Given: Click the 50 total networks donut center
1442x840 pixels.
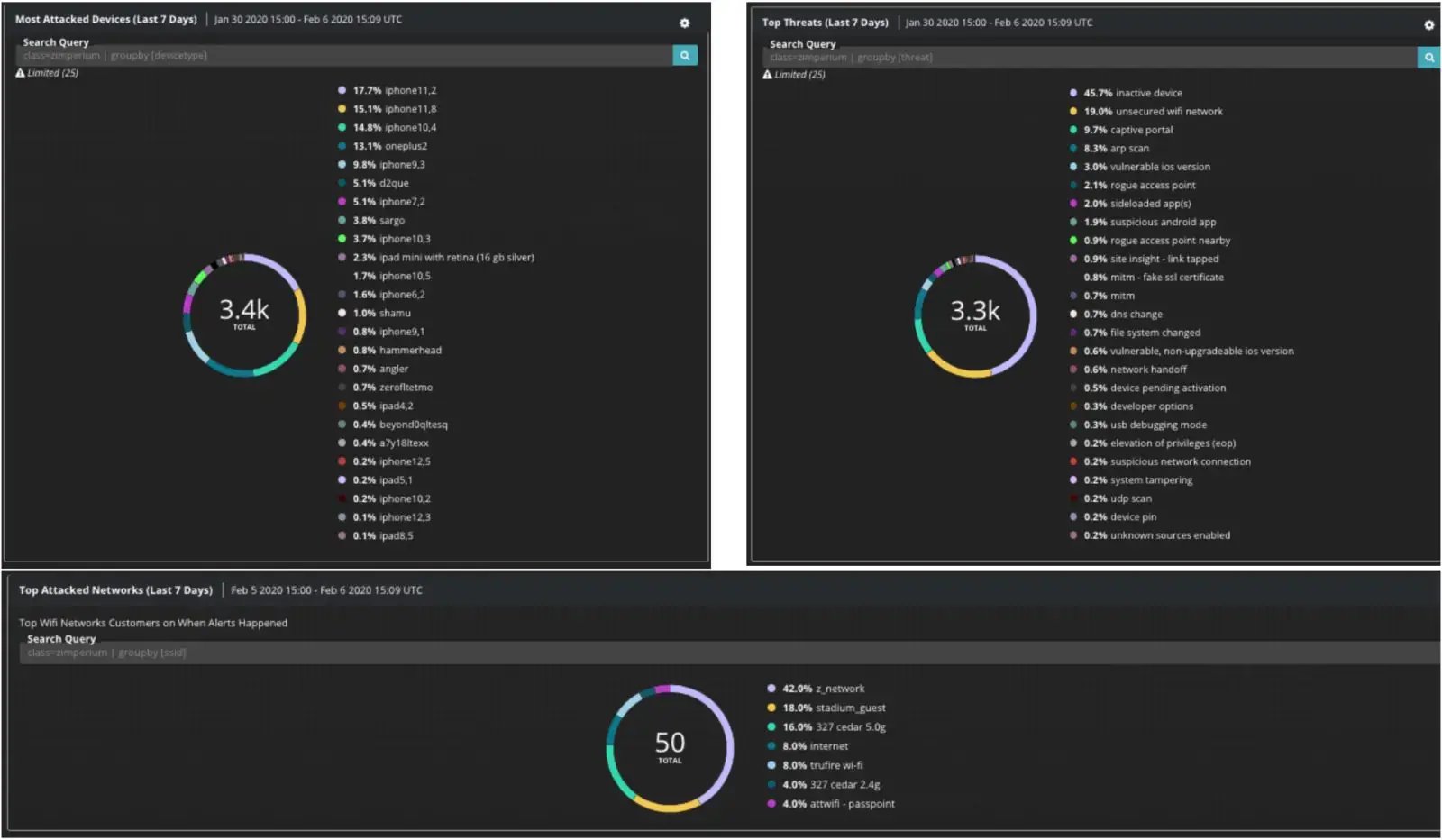Looking at the screenshot, I should coord(670,746).
